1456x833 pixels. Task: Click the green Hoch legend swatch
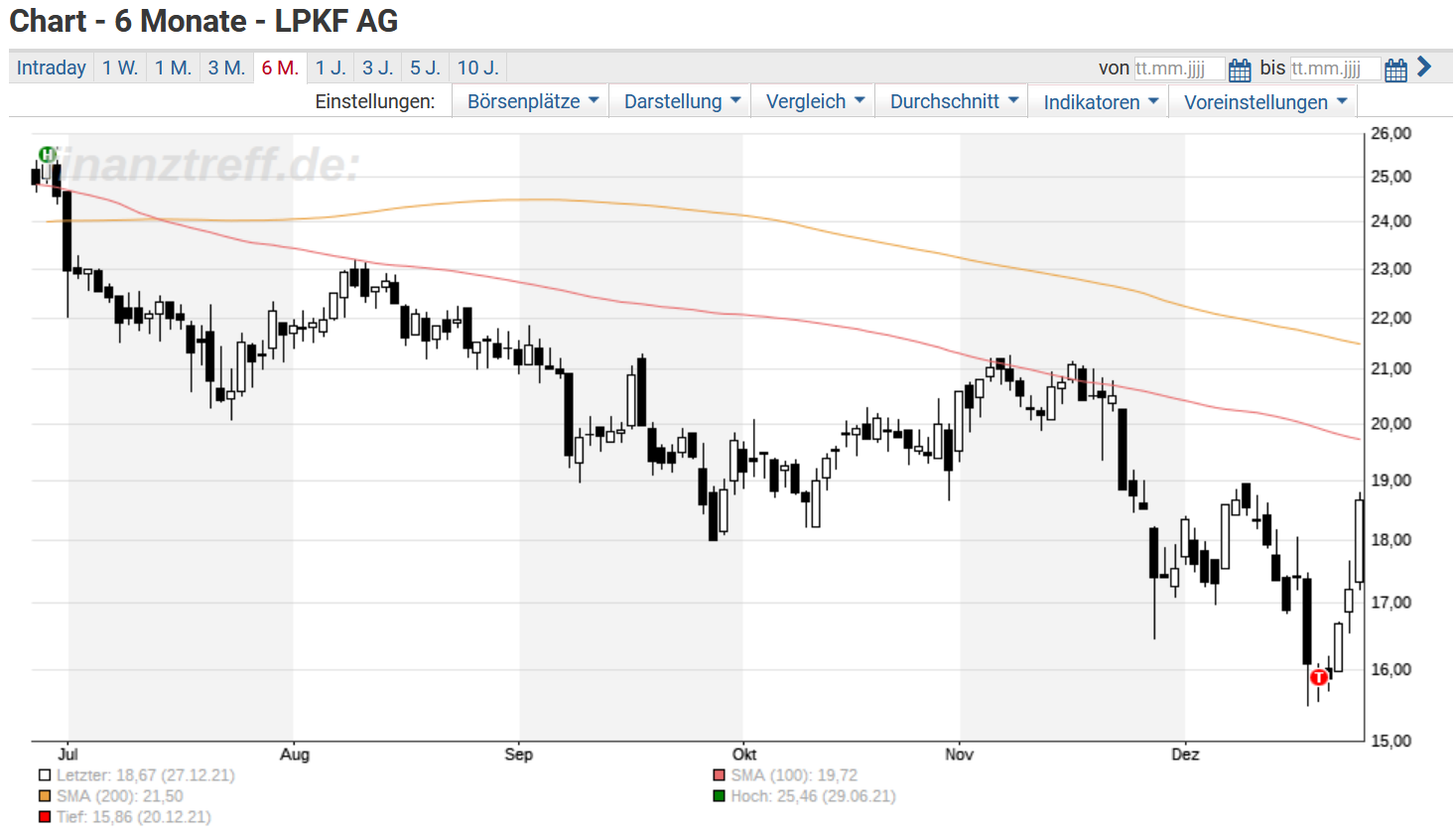tap(720, 796)
